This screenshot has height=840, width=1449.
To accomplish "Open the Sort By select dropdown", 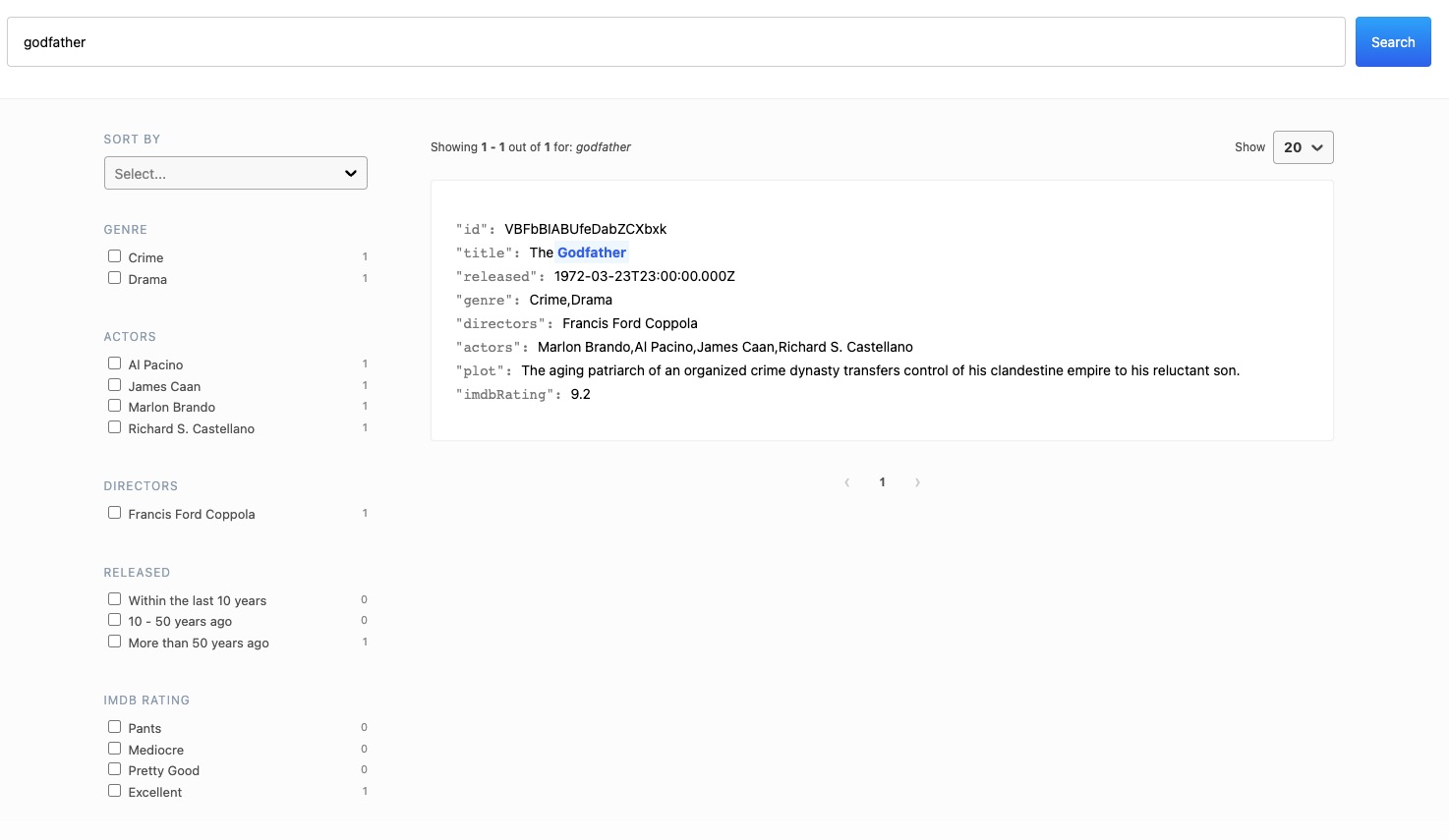I will [x=235, y=173].
